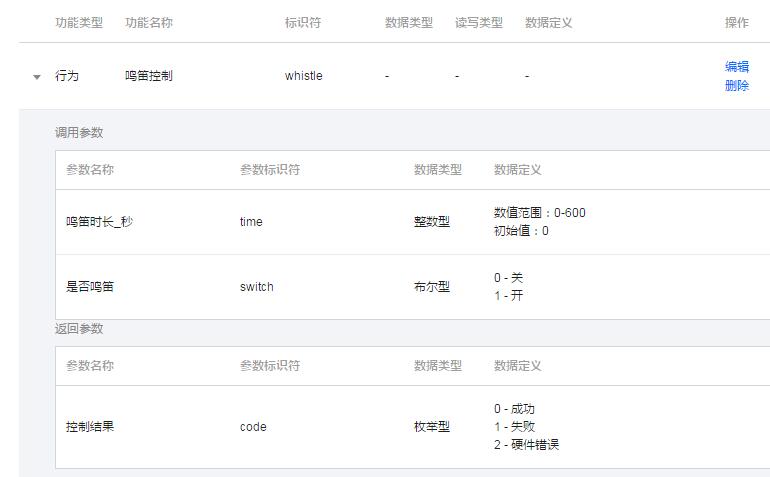Click the time parameter identifier

tap(251, 222)
